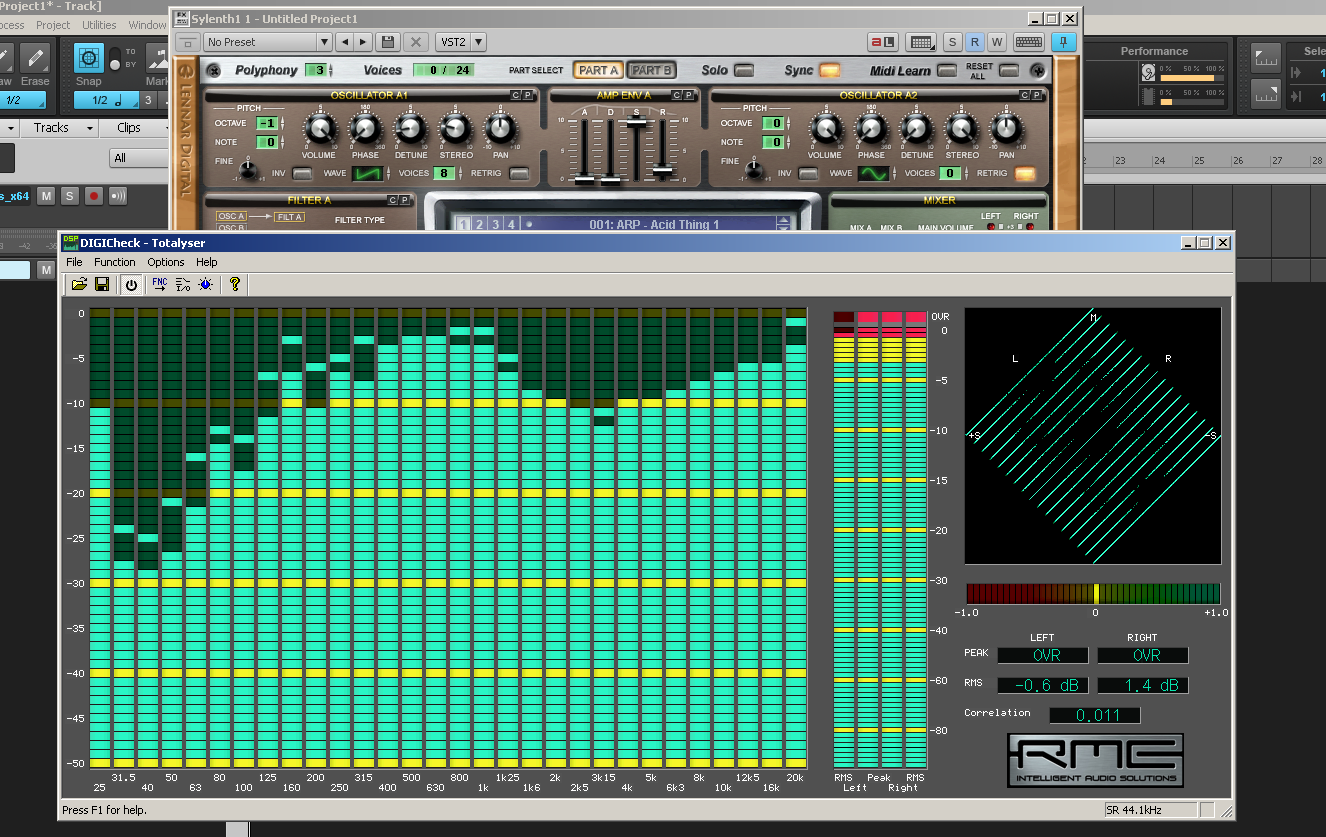Click the red ACT learn icon in Sylenth1 toolbar
1326x837 pixels.
tap(882, 42)
